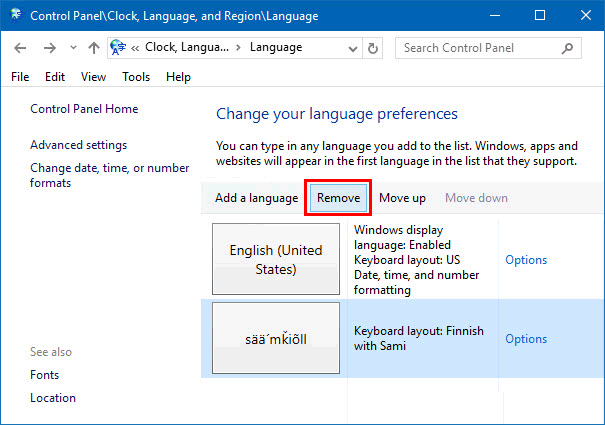605x425 pixels.
Task: Click the Forward navigation arrow
Action: pos(49,48)
